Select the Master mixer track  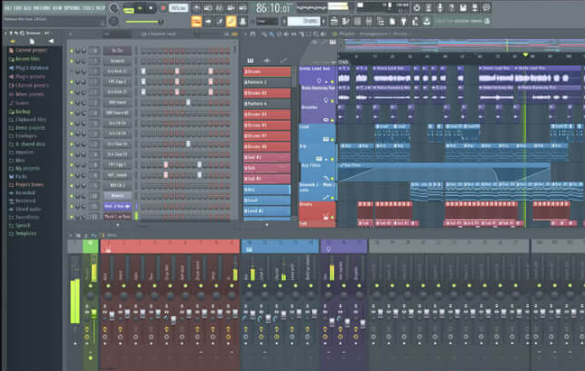[x=90, y=247]
